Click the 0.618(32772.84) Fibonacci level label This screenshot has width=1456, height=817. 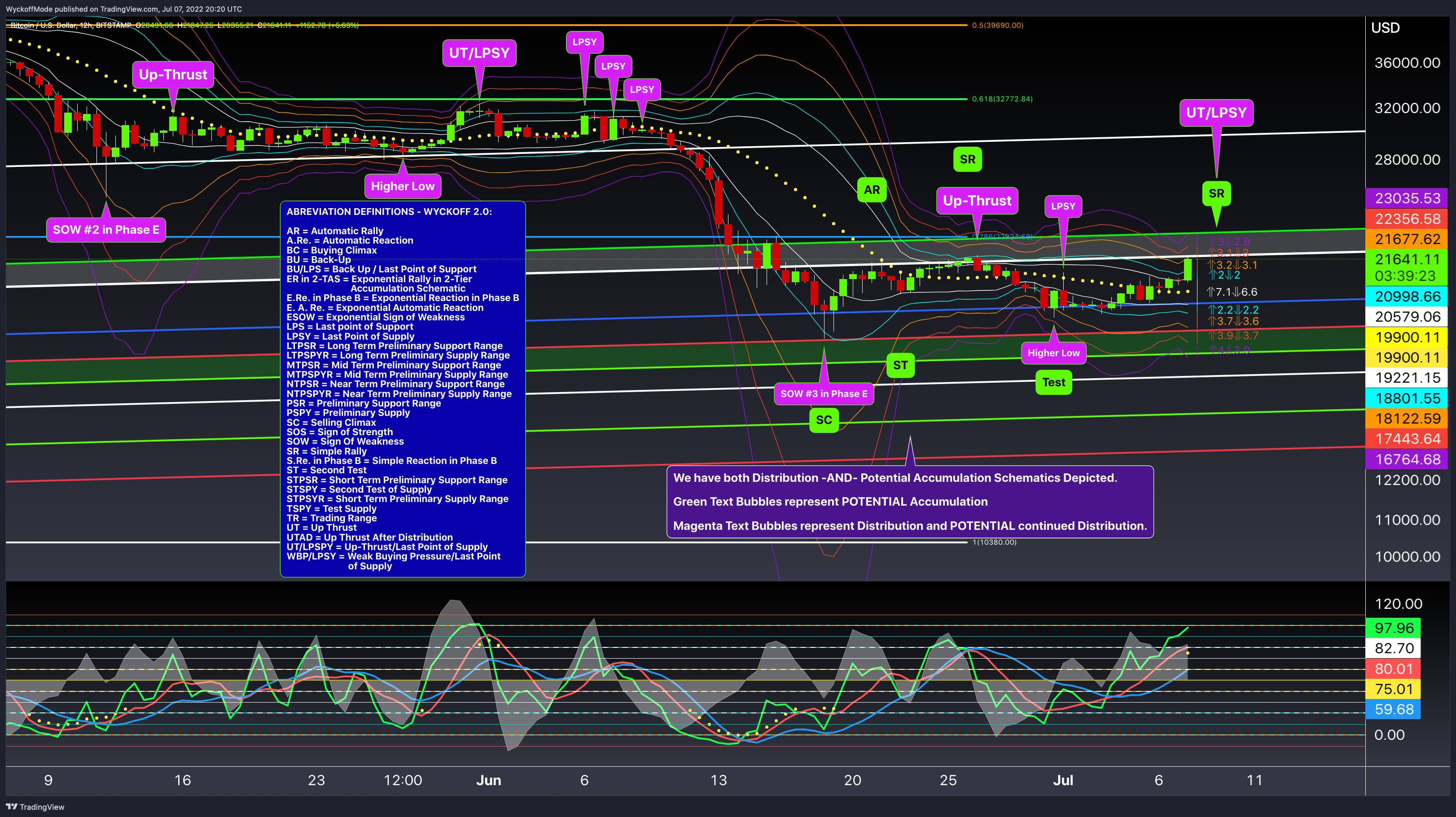pyautogui.click(x=1002, y=99)
